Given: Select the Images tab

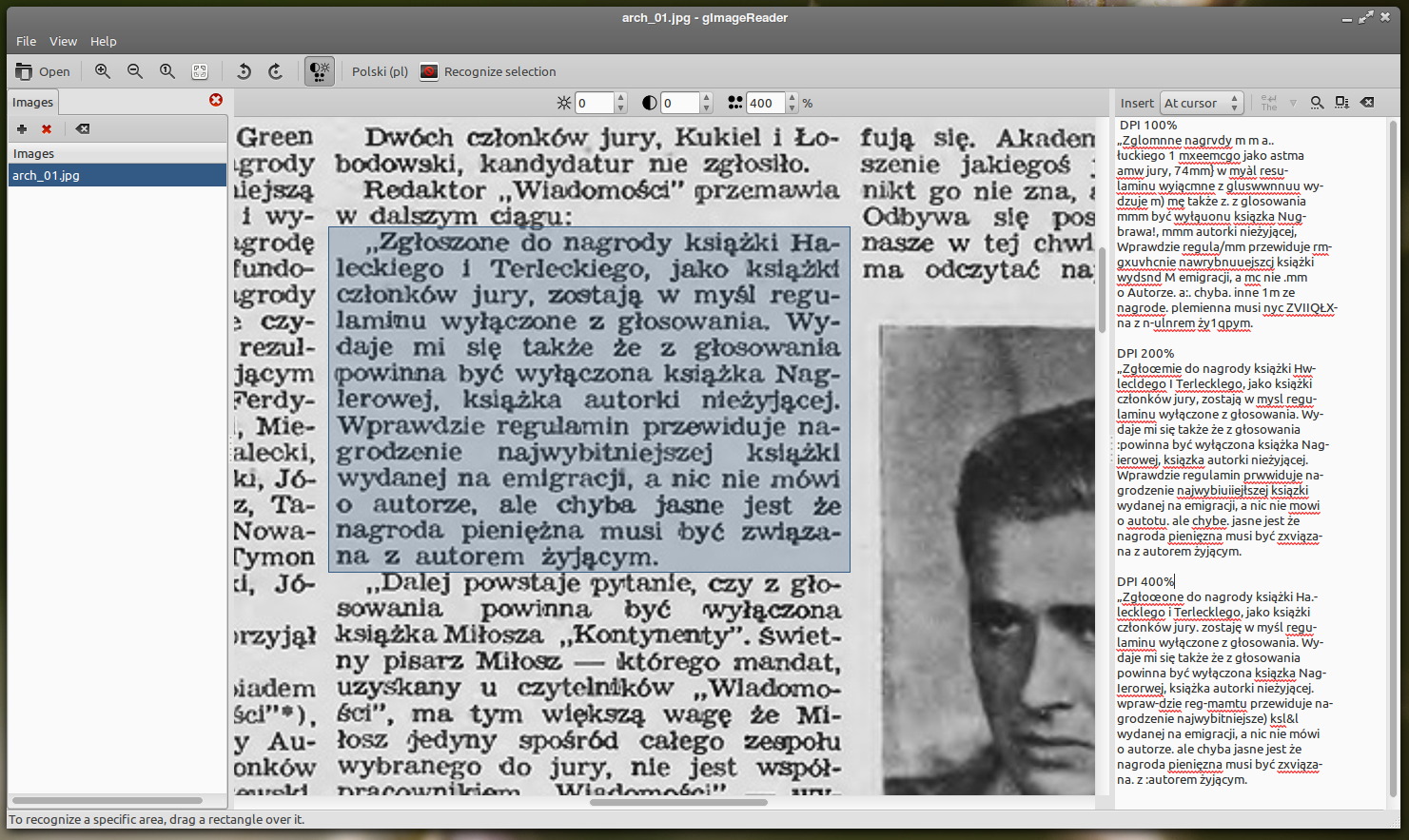Looking at the screenshot, I should tap(32, 102).
